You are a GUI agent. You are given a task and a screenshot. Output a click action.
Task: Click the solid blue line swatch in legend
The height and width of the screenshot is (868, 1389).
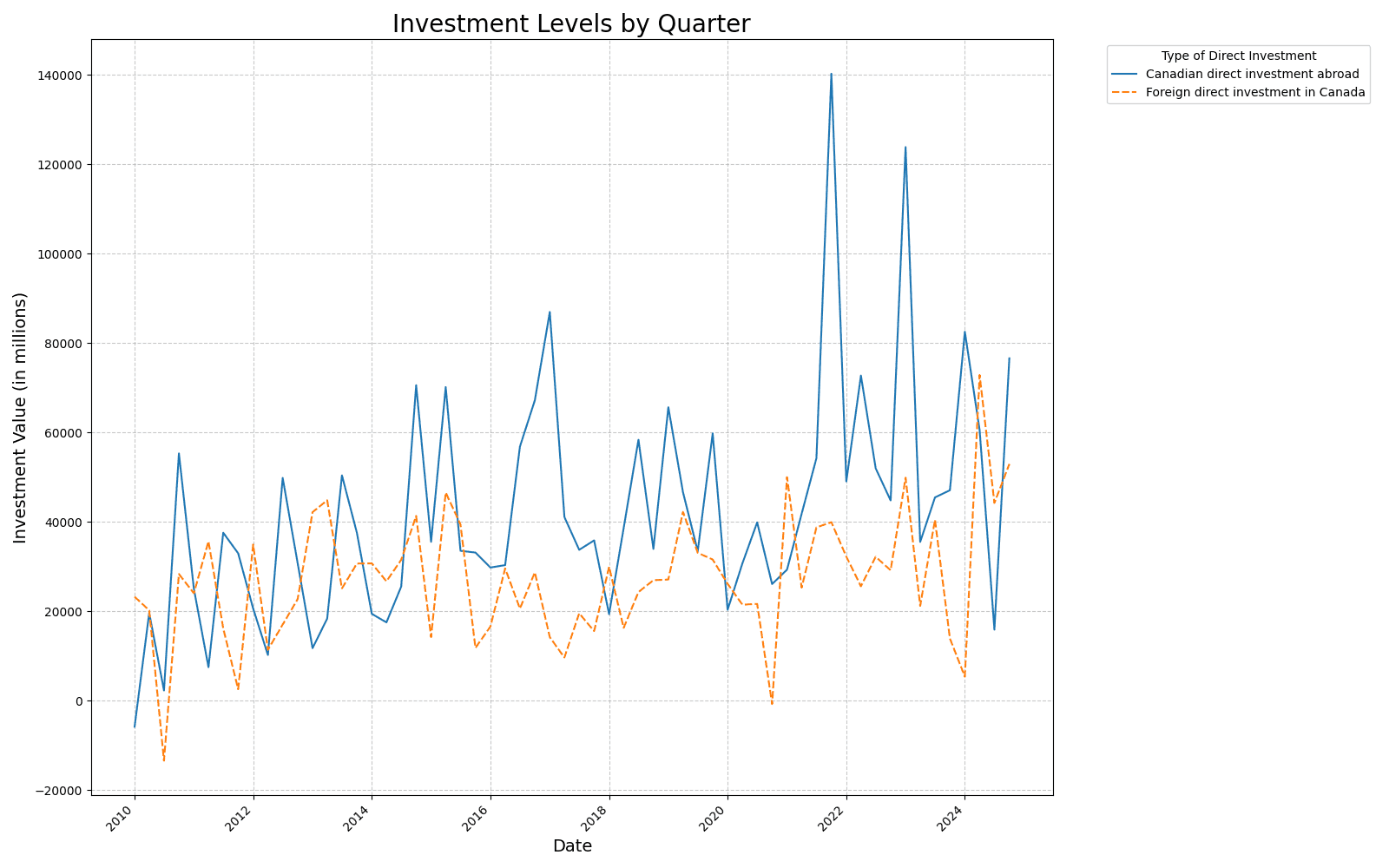point(1126,75)
